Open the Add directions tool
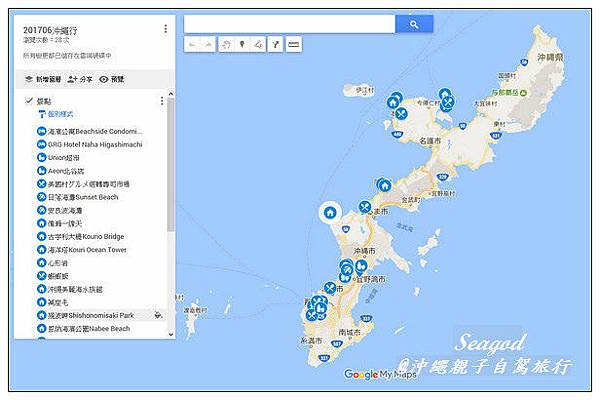This screenshot has height=400, width=600. click(276, 44)
